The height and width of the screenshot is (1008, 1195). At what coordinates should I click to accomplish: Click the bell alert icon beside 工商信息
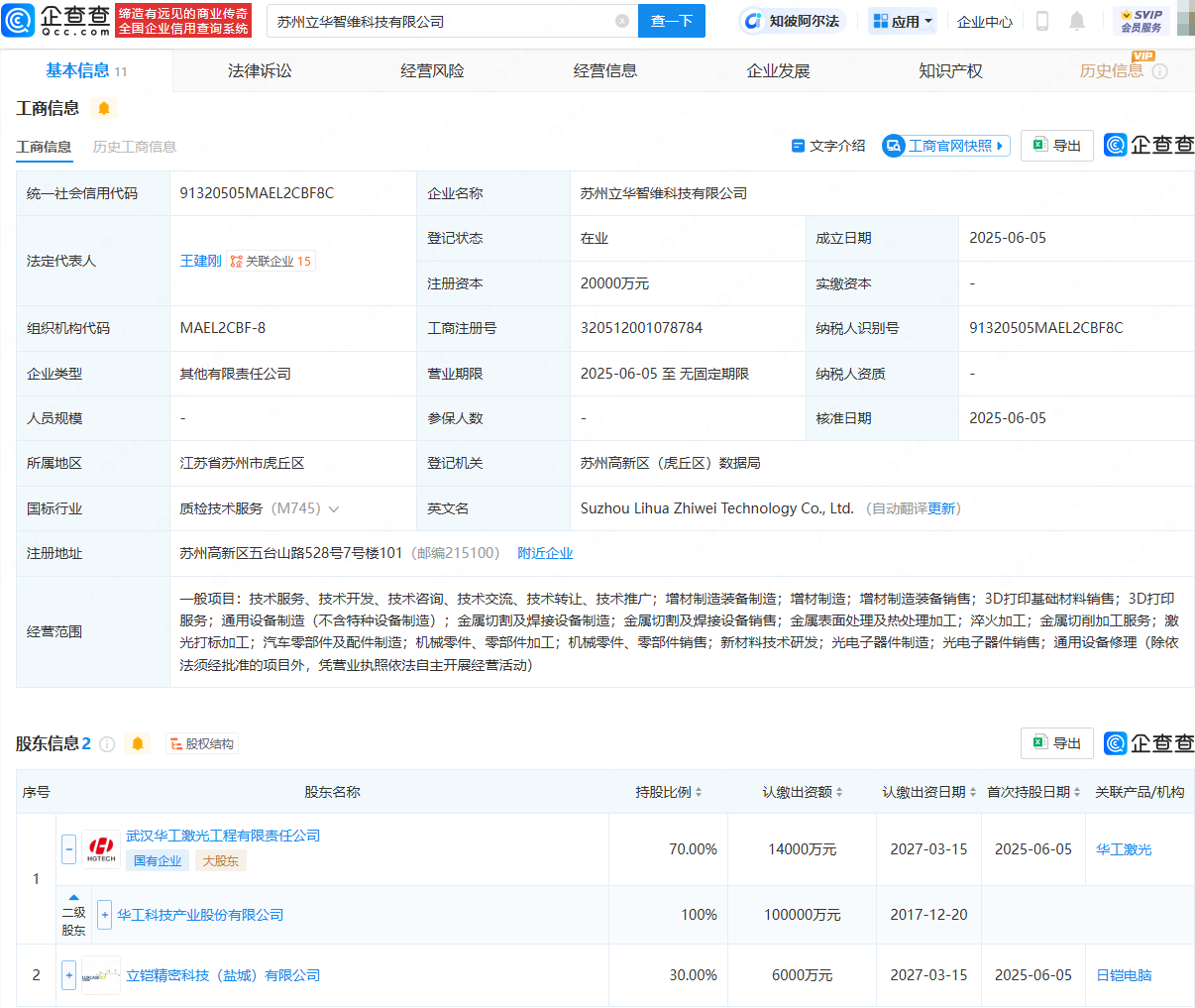(x=104, y=108)
